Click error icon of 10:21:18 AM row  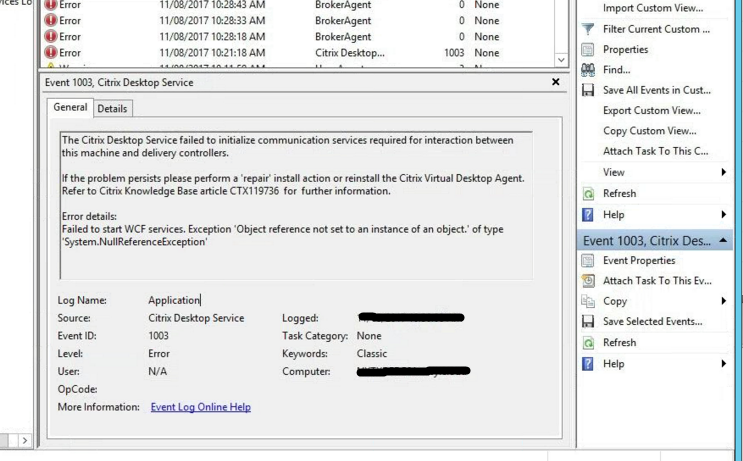tap(50, 53)
